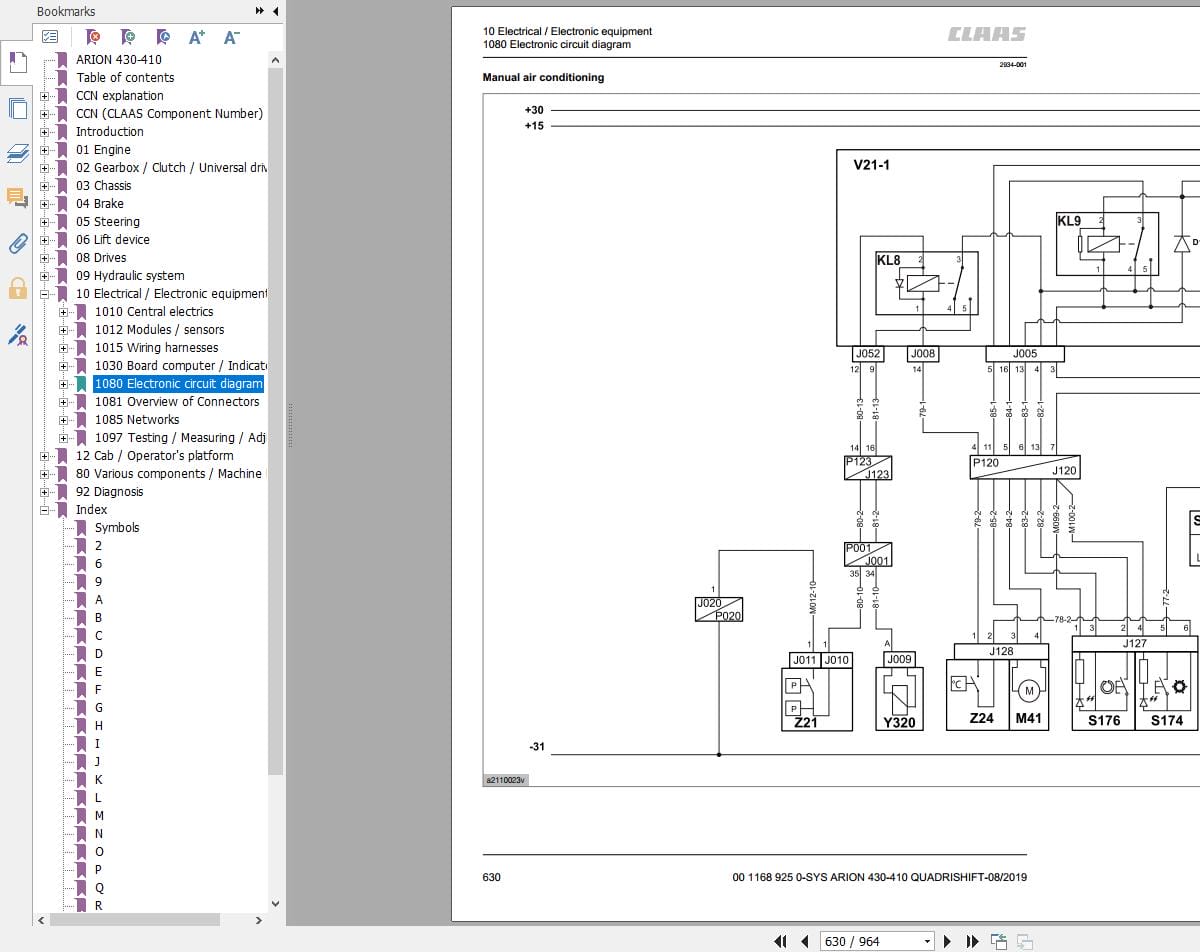Screen dimensions: 1200x952
Task: Select the 03 Chassis bookmark
Action: 104,186
